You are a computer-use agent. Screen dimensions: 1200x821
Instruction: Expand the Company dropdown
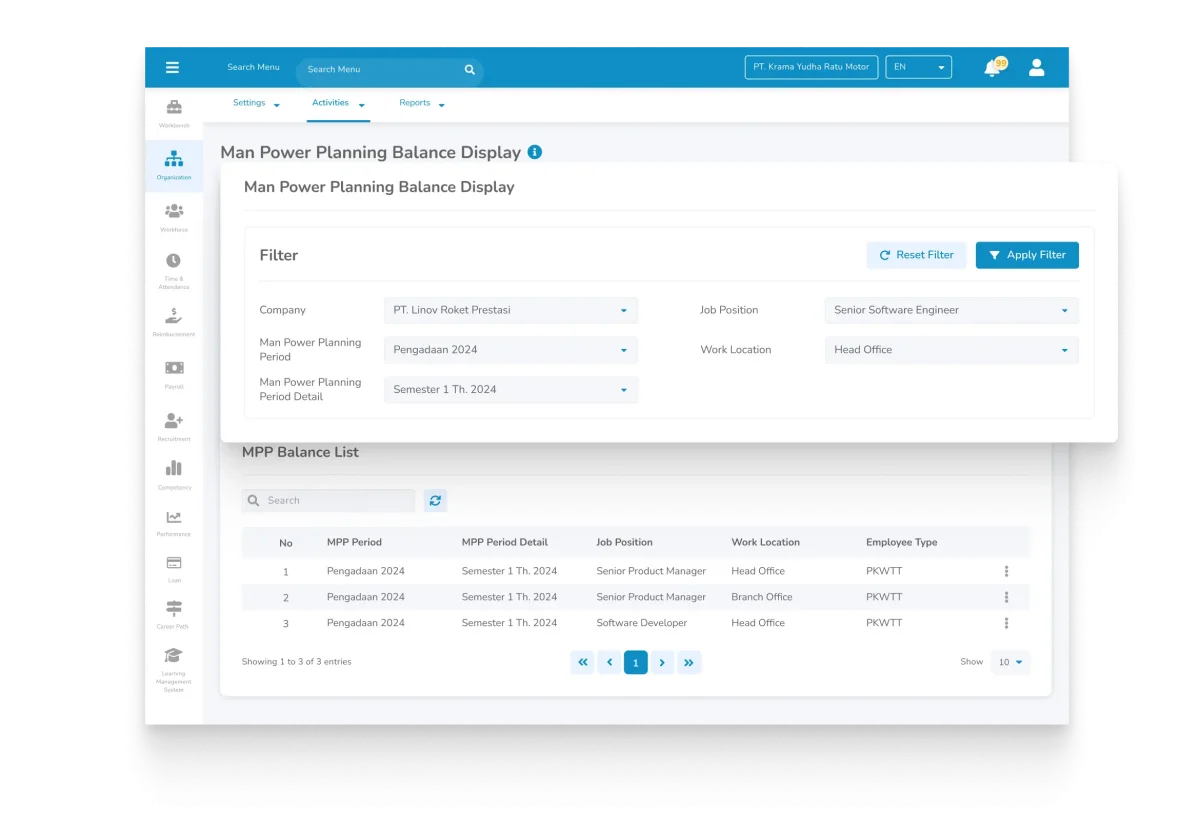[x=510, y=310]
